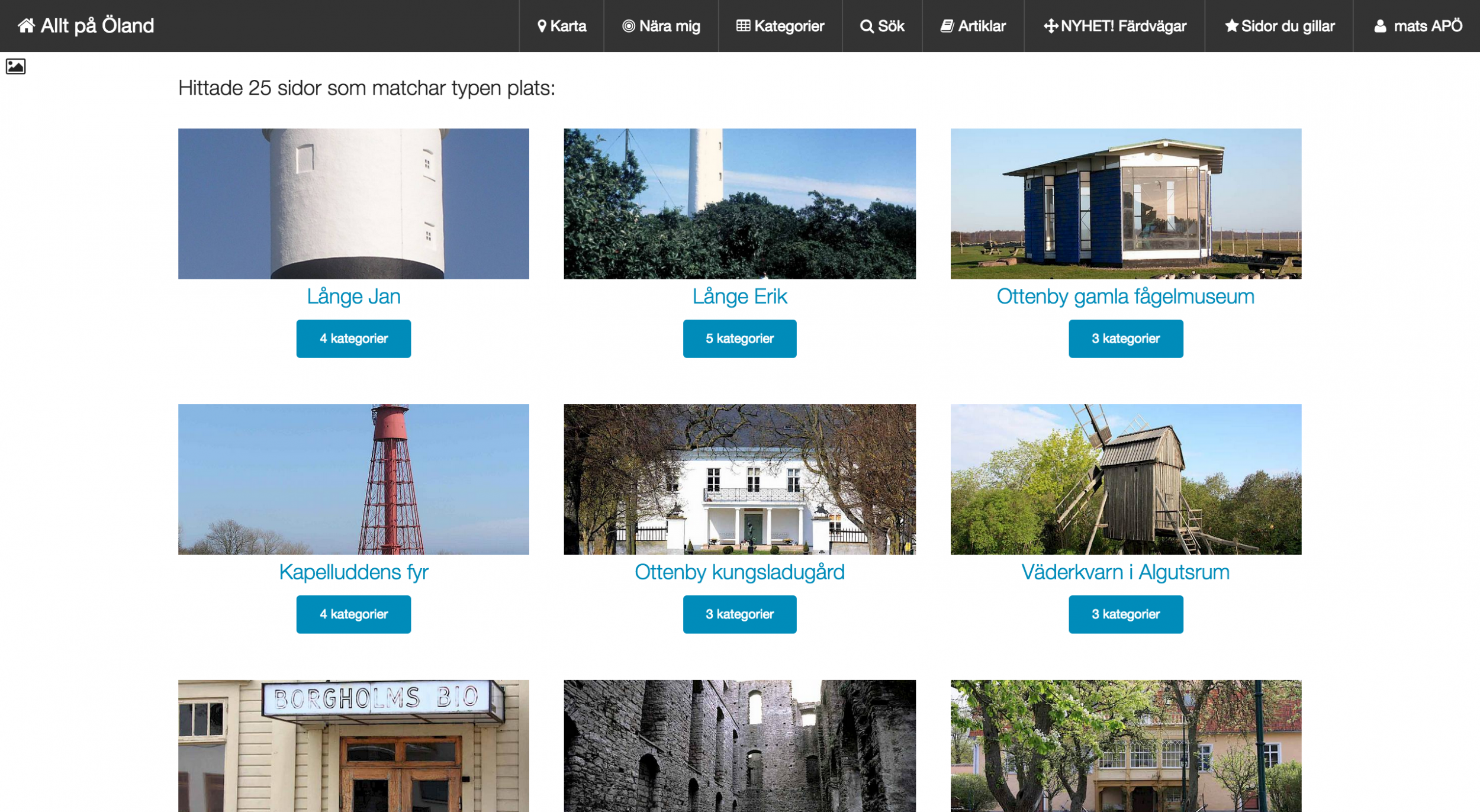Click the home icon beside Allt på Öland
This screenshot has width=1480, height=812.
26,25
